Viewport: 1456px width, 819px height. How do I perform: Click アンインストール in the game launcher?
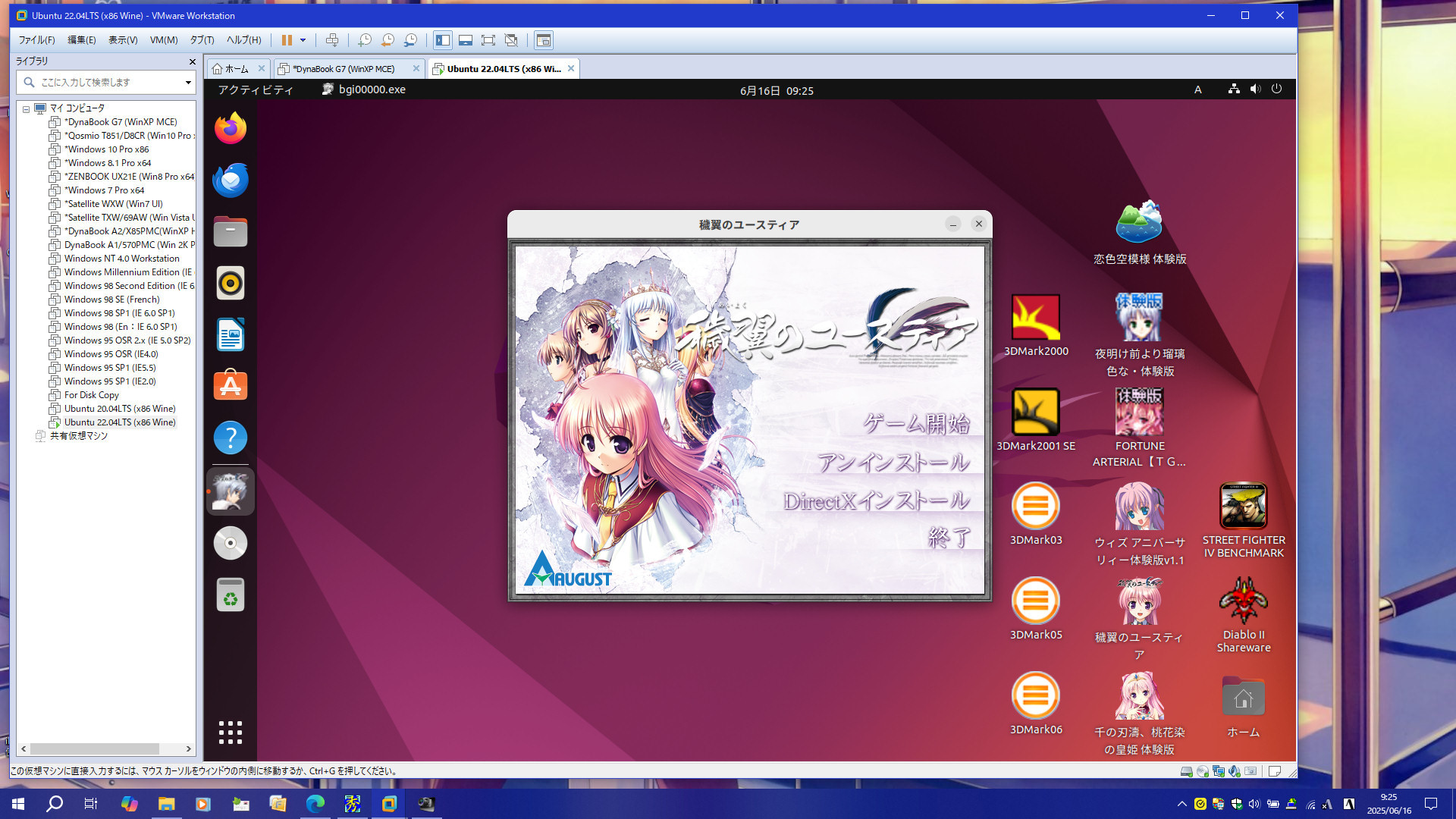(893, 462)
